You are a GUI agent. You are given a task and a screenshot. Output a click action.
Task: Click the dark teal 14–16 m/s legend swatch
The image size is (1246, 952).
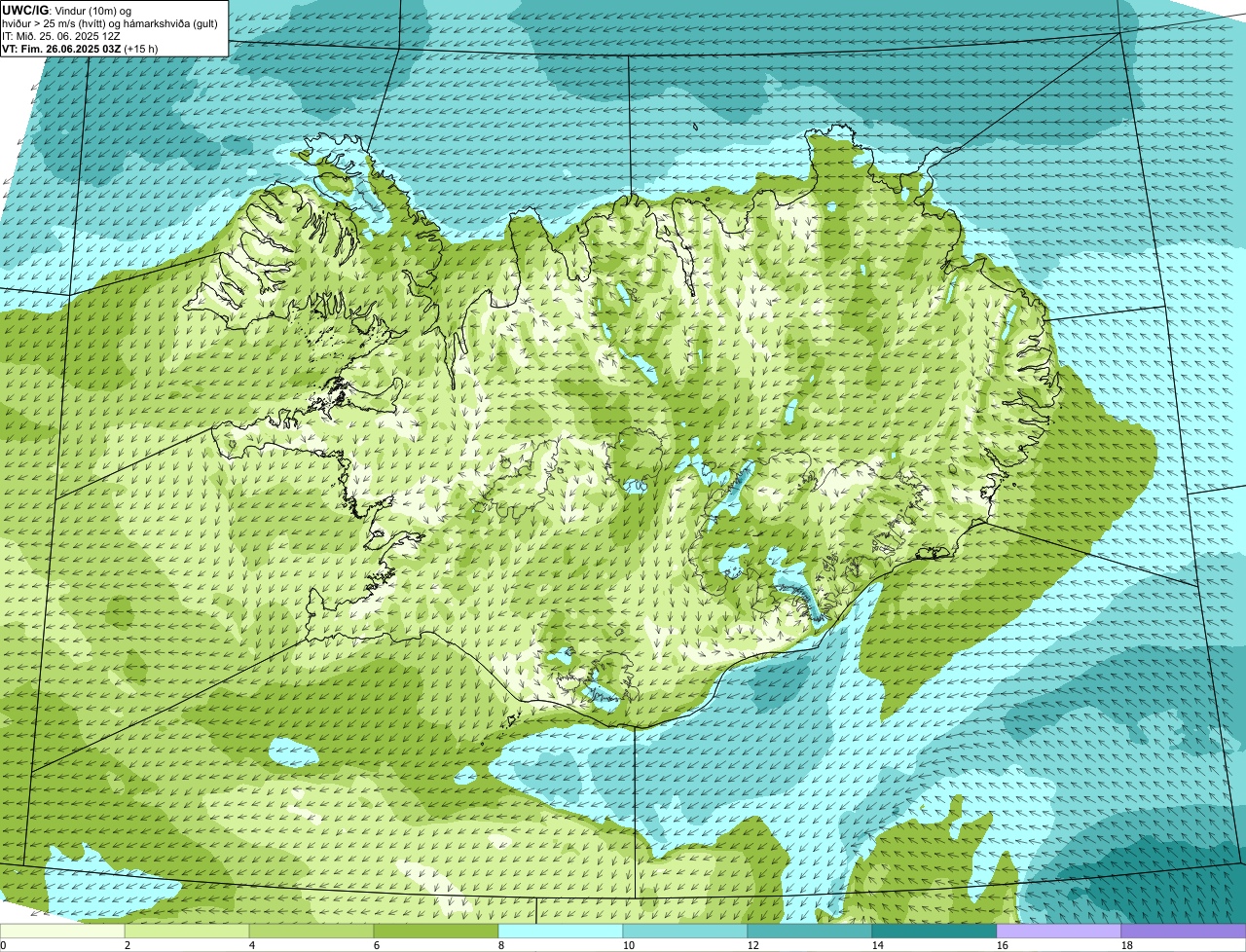tap(934, 932)
